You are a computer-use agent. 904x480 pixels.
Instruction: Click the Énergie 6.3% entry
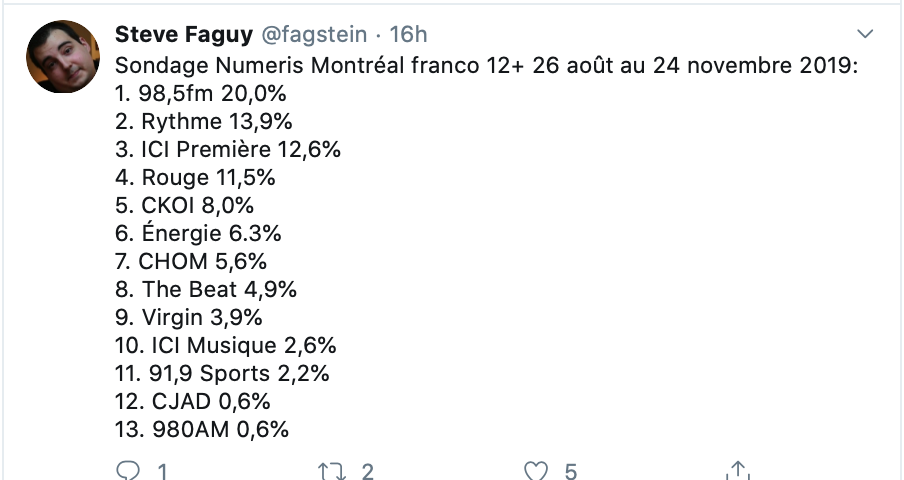tap(198, 233)
